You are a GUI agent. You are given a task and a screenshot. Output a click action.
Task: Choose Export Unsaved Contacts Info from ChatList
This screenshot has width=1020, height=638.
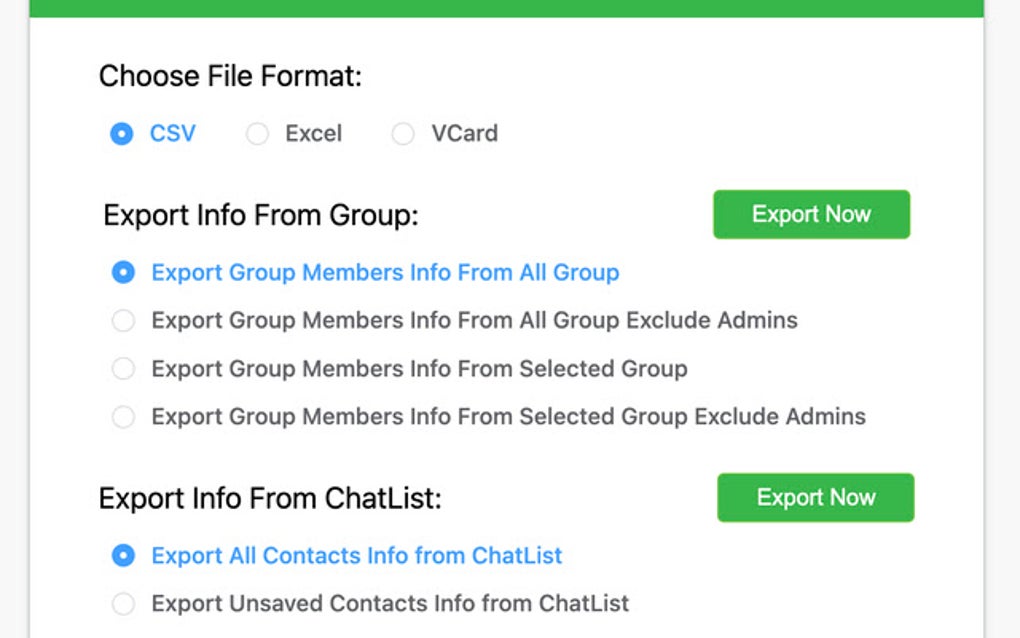pos(123,603)
